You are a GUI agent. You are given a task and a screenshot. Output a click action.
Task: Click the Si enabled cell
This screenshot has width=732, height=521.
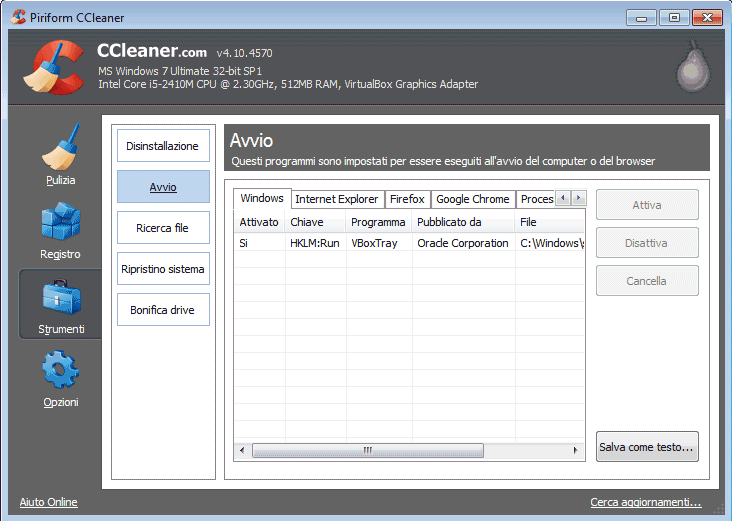(244, 243)
